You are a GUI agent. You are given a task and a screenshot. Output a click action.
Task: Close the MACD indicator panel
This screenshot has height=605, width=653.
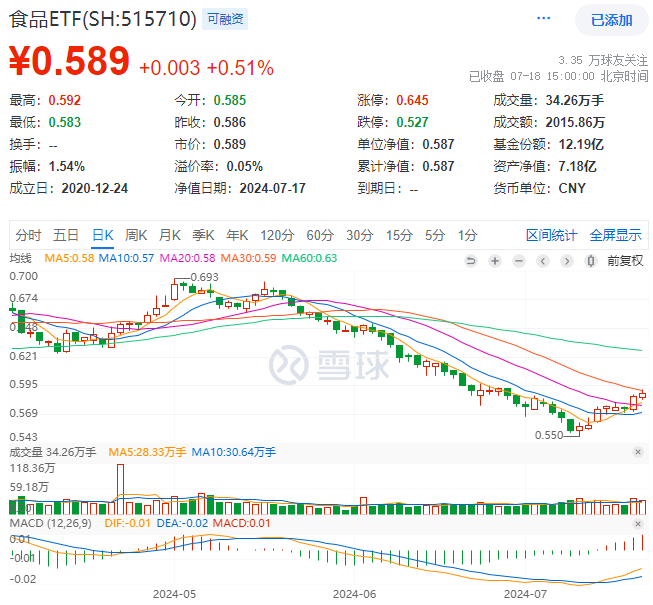[x=638, y=523]
